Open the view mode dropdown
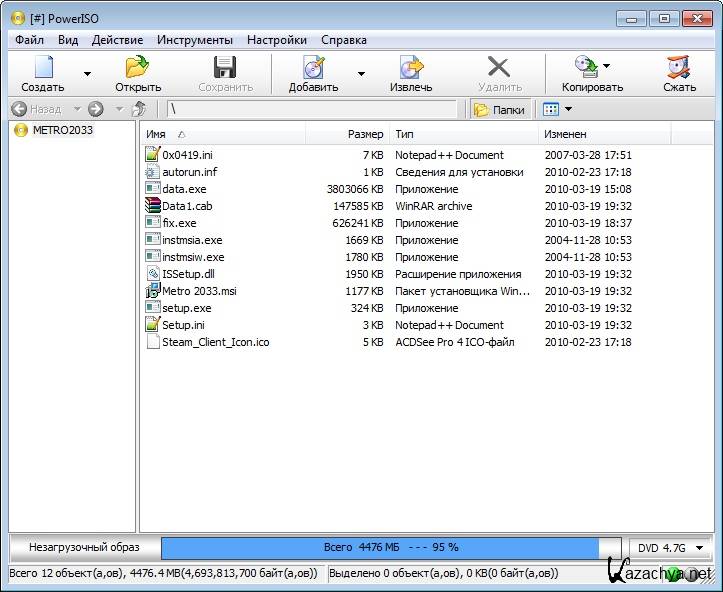723x592 pixels. click(x=568, y=109)
